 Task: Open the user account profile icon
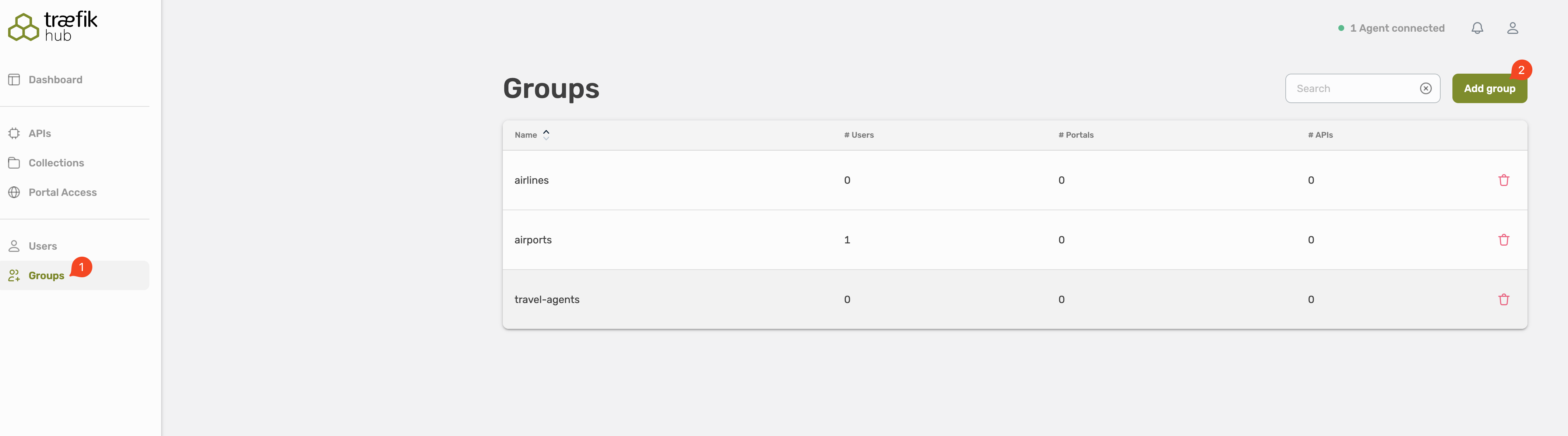click(1514, 27)
